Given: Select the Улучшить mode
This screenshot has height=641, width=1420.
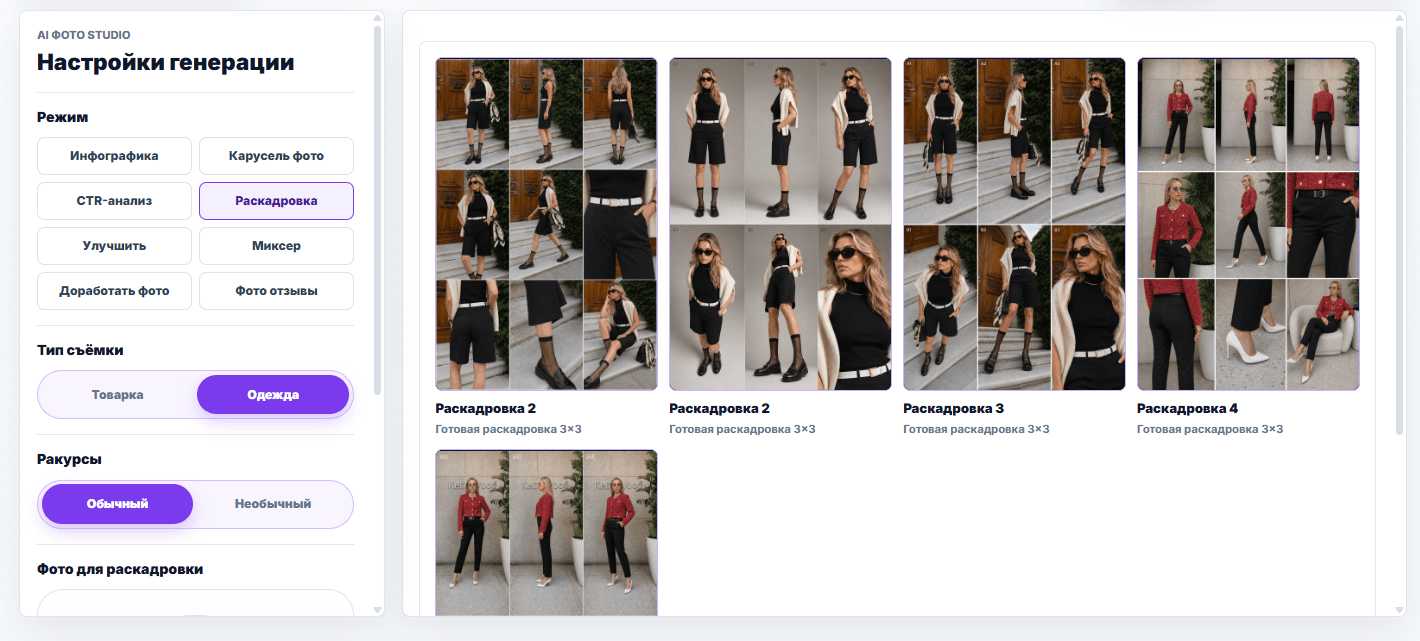Looking at the screenshot, I should coord(114,246).
